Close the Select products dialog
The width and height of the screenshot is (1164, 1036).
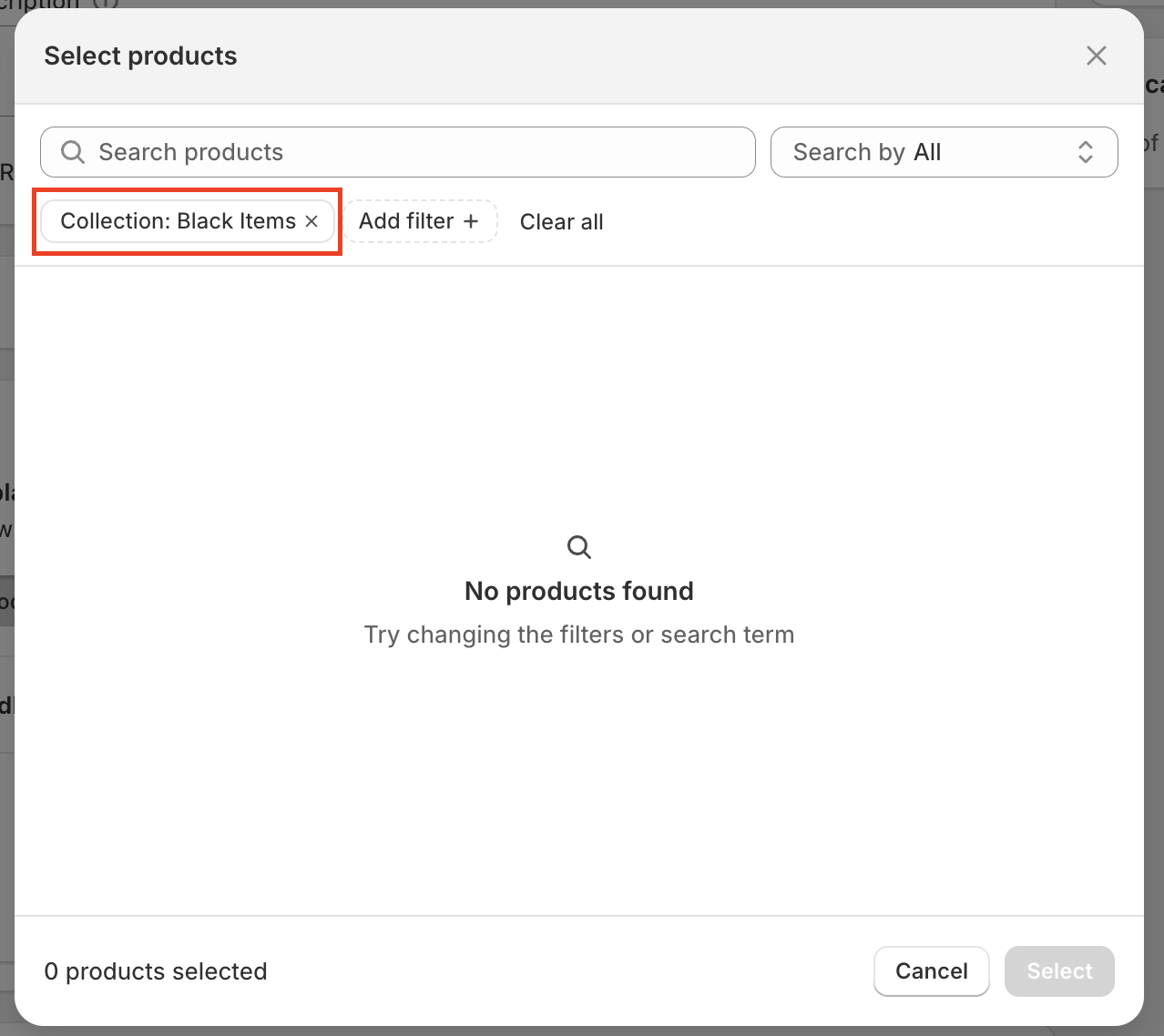pos(1096,56)
